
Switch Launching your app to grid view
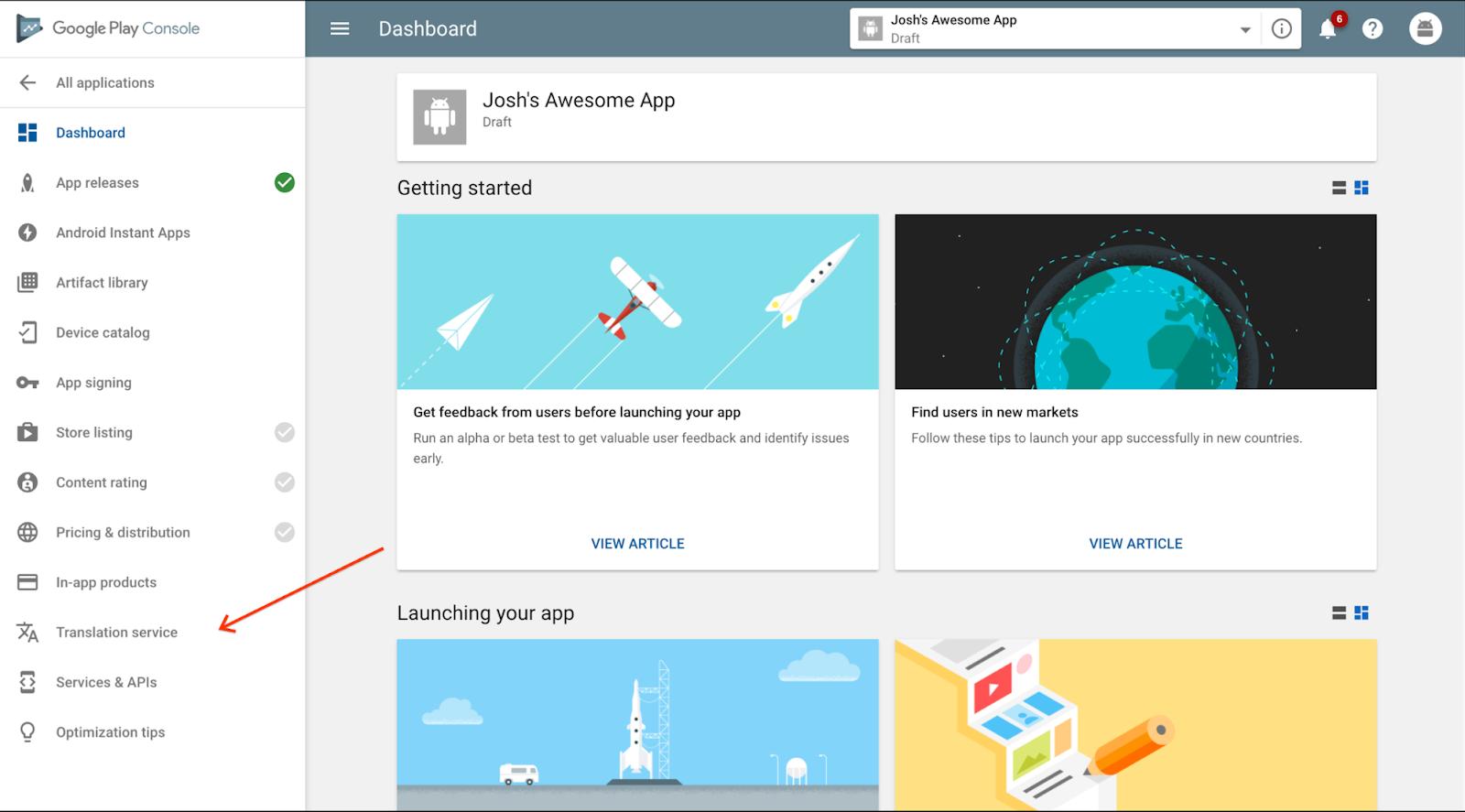[1362, 612]
